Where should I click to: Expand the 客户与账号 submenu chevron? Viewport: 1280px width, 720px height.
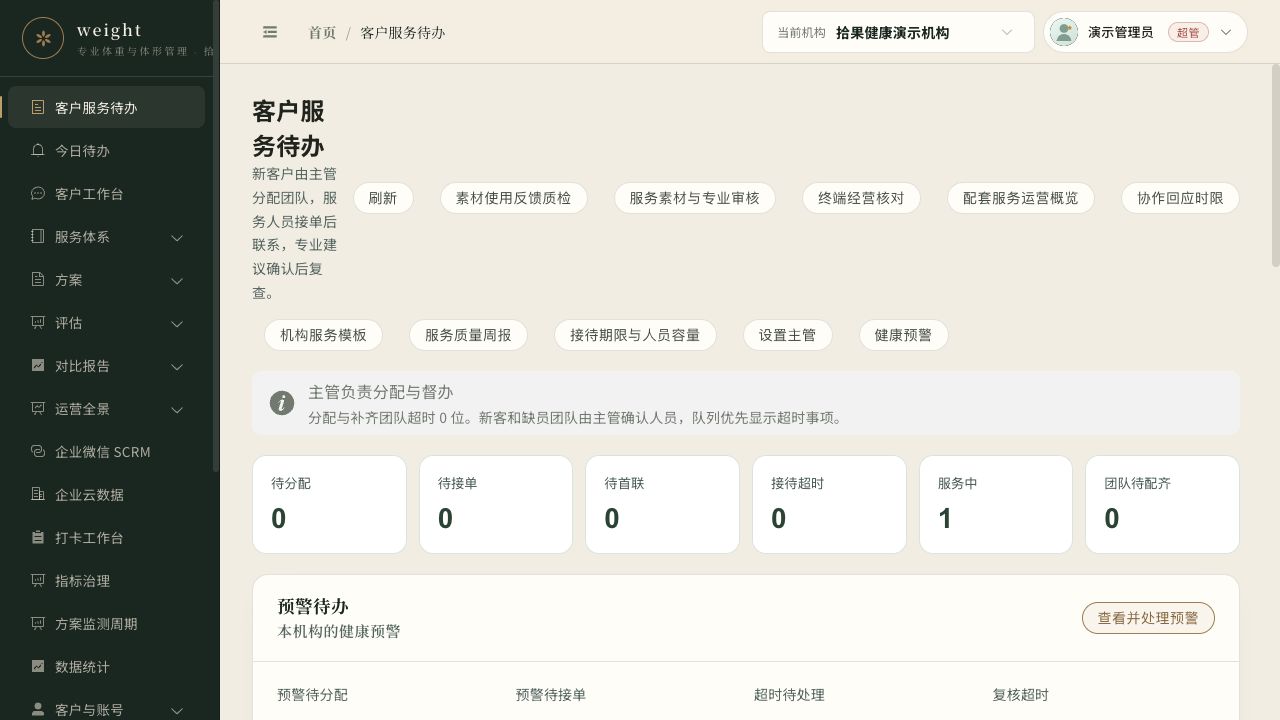(x=177, y=710)
